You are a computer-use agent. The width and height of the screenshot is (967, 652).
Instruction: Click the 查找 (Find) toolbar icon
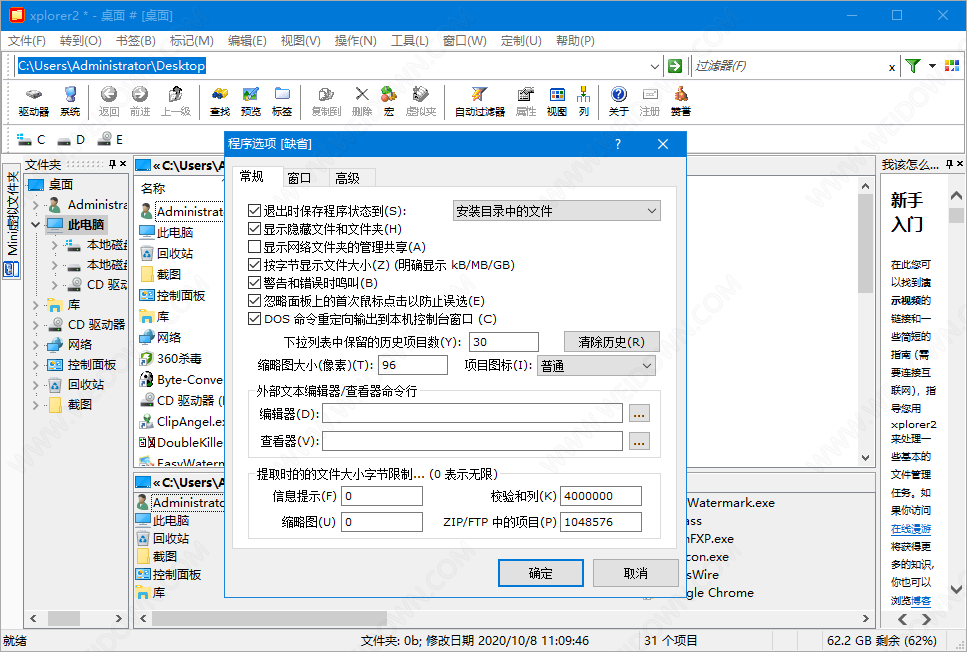click(219, 100)
